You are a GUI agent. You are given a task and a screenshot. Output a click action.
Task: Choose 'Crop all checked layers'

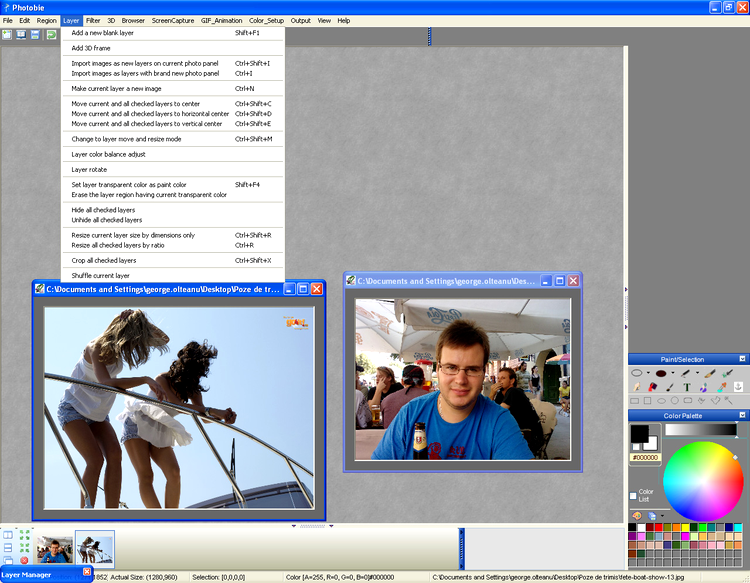click(173, 261)
